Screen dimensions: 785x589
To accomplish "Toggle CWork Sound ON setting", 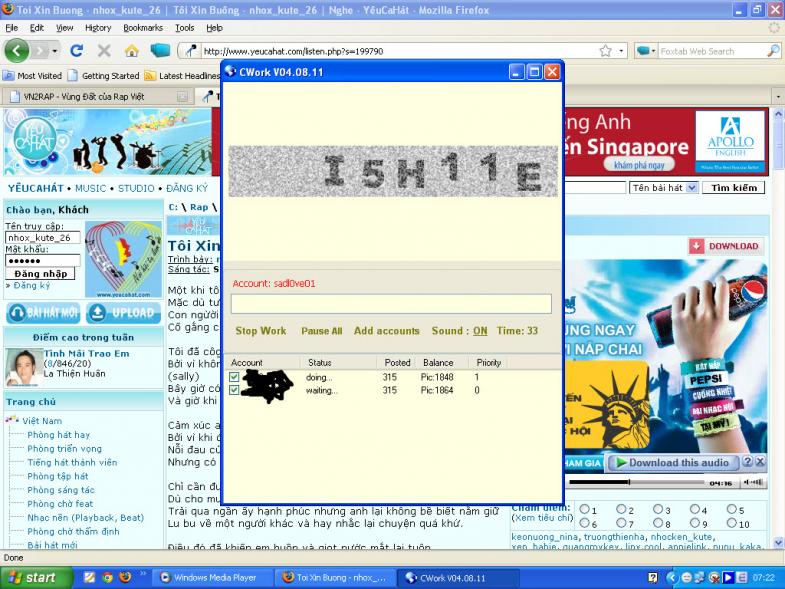I will click(x=480, y=331).
